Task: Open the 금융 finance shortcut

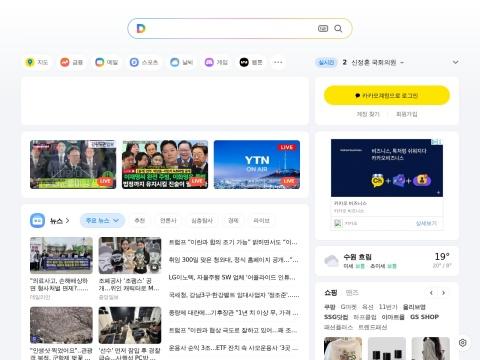Action: point(71,62)
